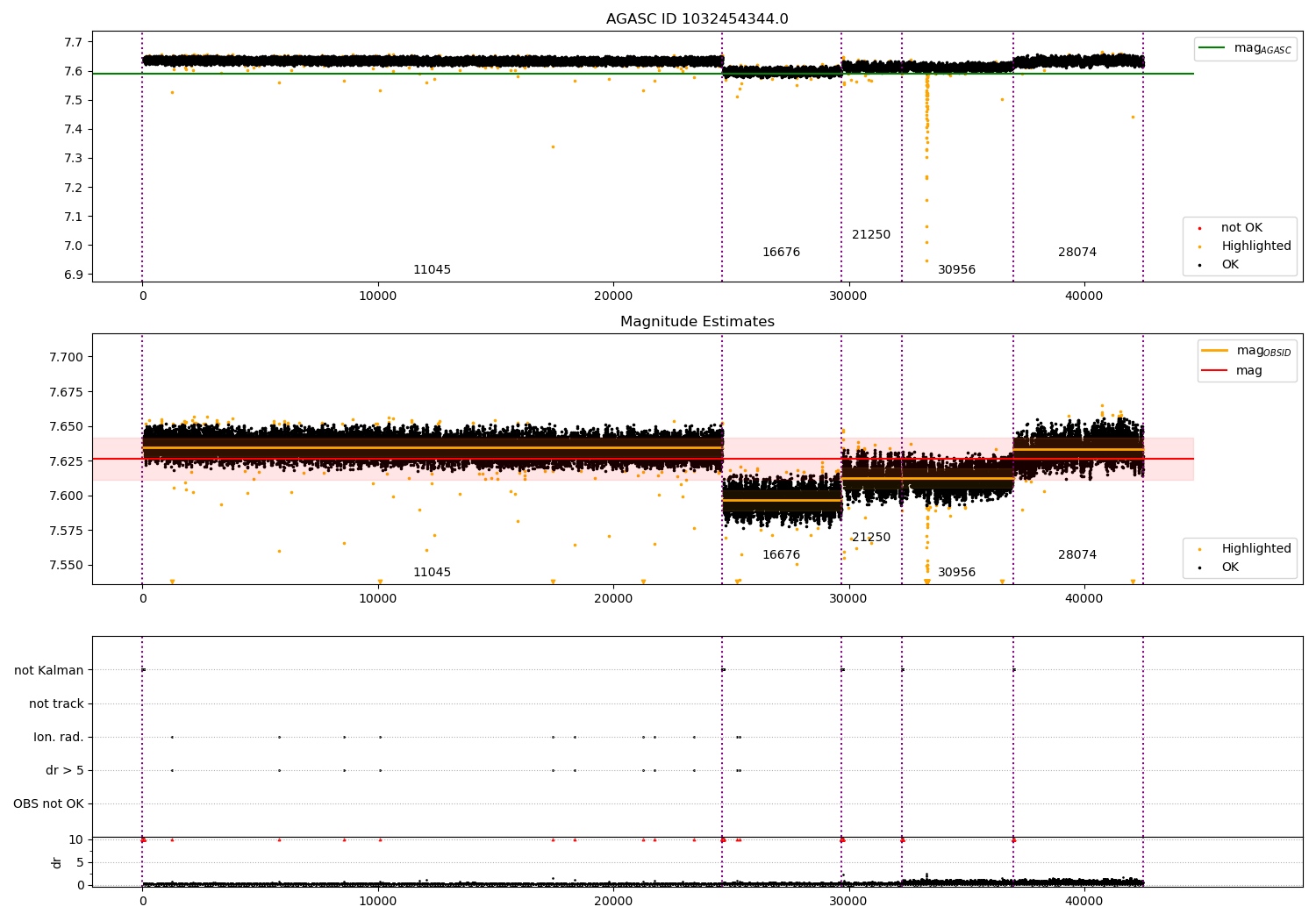
Task: Click the 'dr > 5' axis label
Action: pos(65,770)
